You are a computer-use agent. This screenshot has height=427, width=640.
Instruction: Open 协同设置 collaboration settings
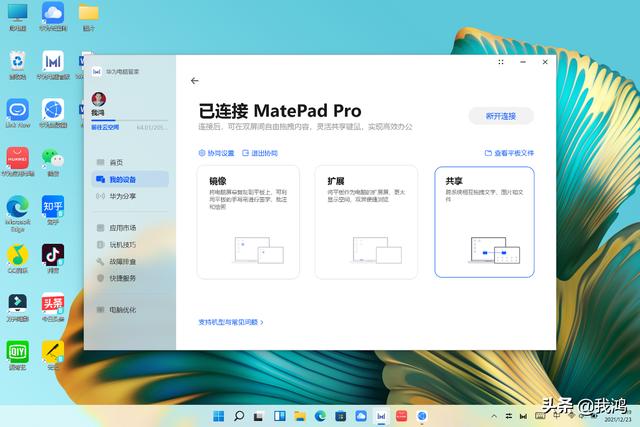tap(217, 154)
